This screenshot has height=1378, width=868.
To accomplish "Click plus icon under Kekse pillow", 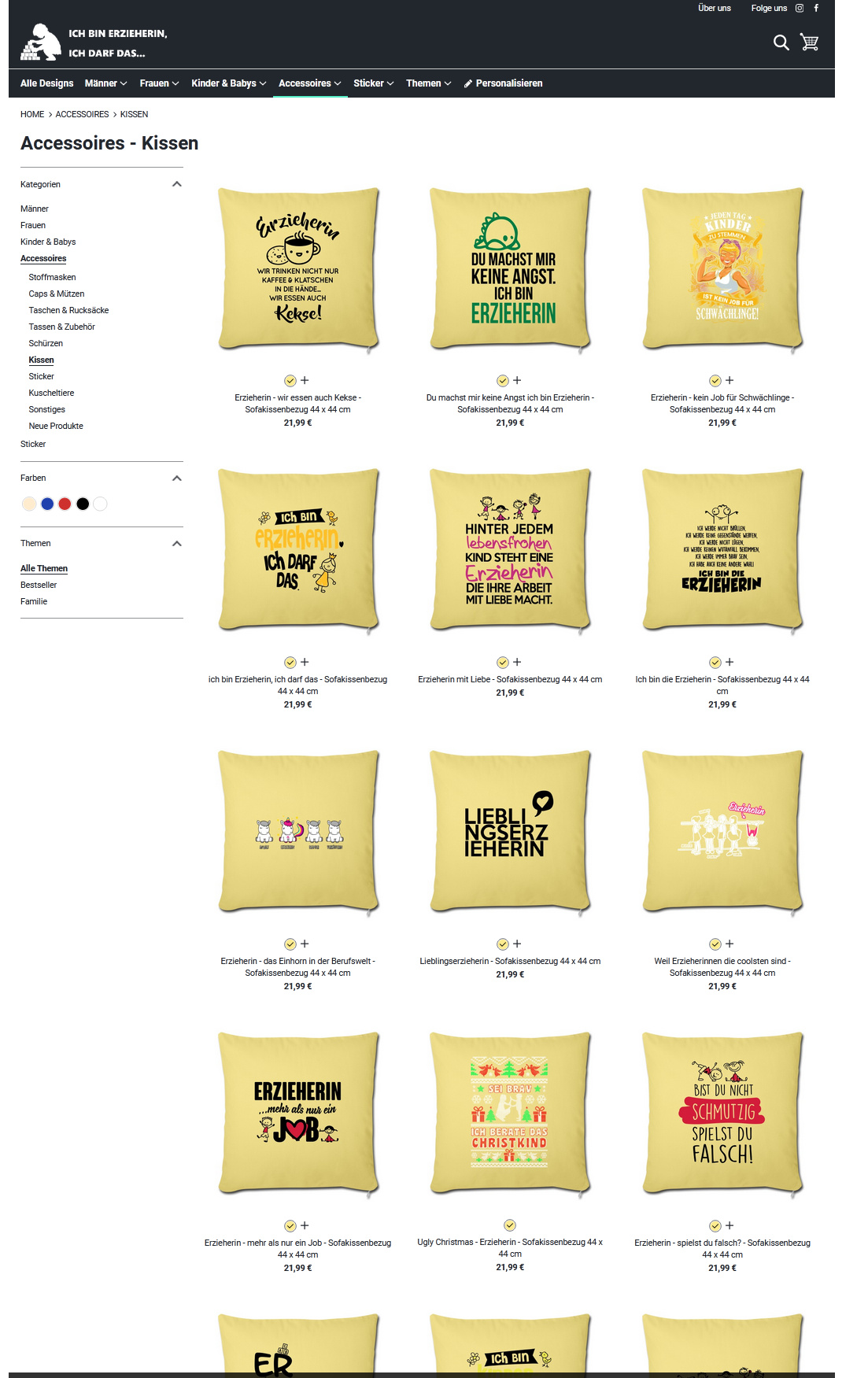I will point(305,380).
